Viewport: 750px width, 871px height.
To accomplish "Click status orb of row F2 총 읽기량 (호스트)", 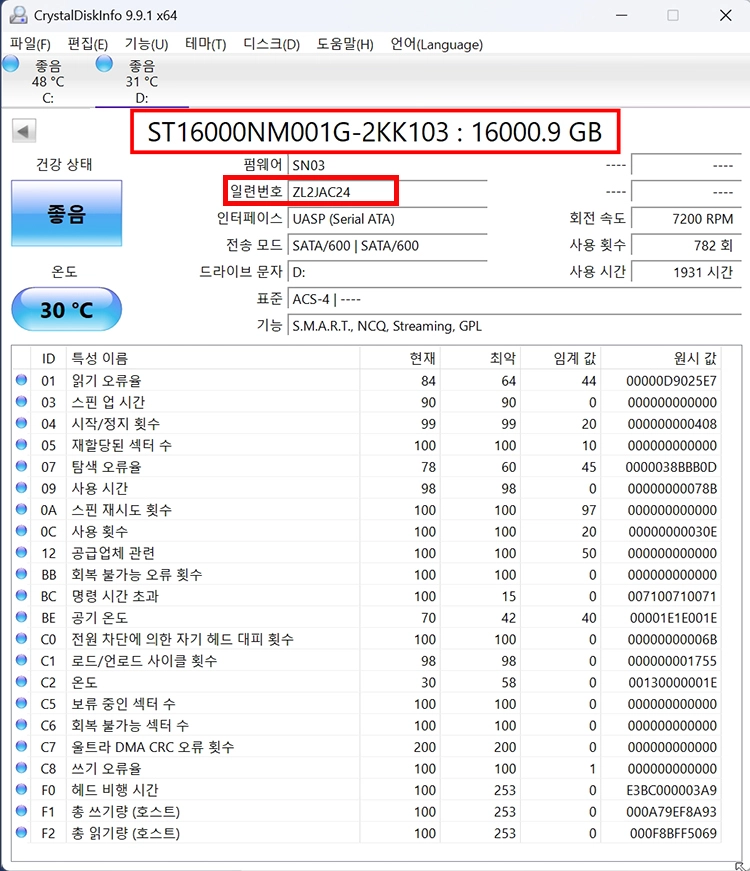I will [x=21, y=832].
